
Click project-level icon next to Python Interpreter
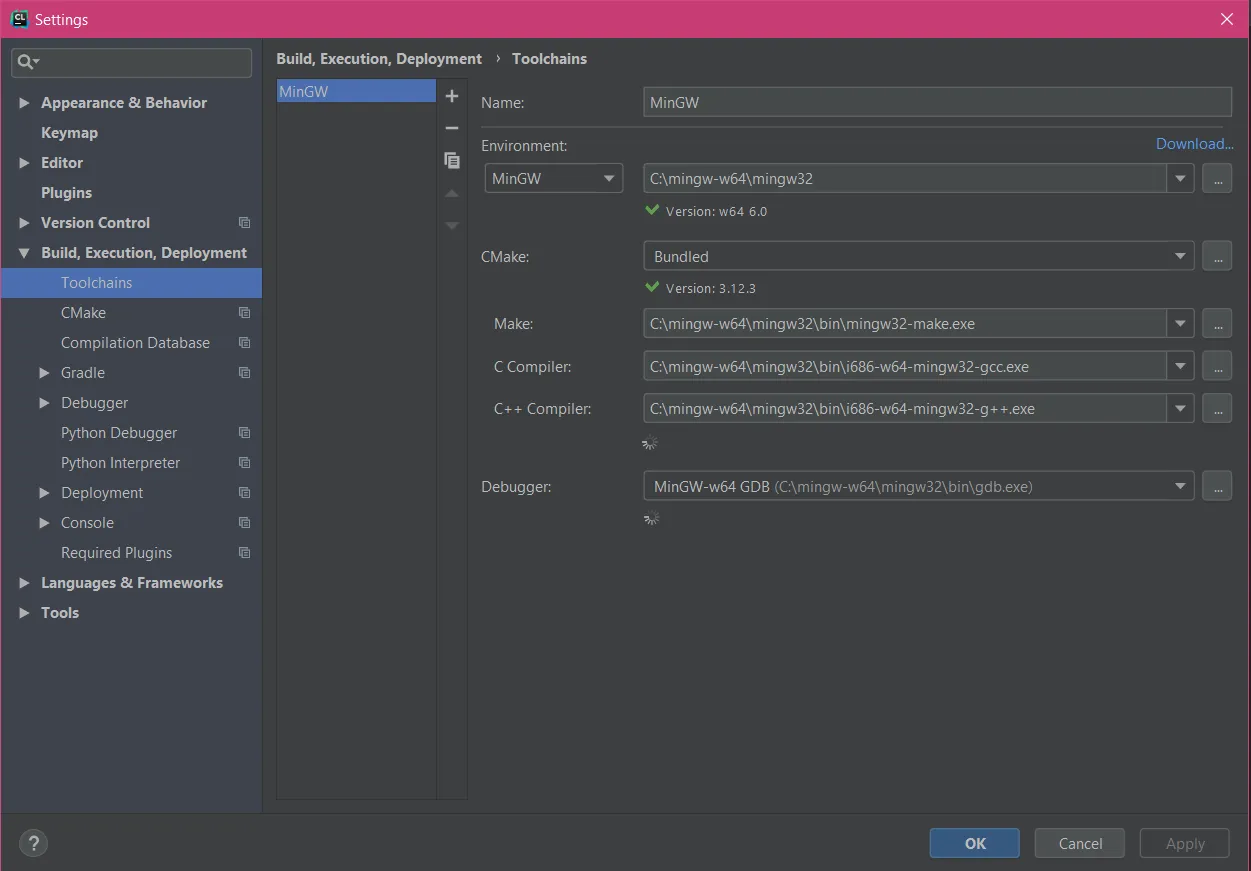[245, 463]
